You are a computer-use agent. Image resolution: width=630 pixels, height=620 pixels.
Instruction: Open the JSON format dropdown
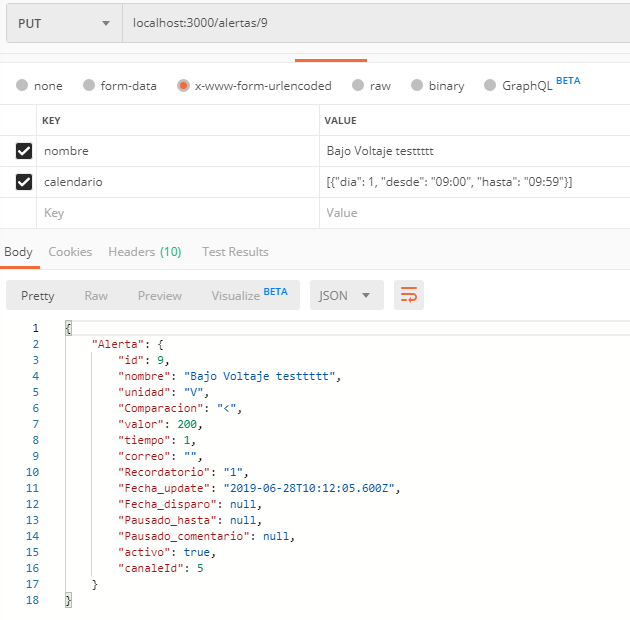click(345, 295)
